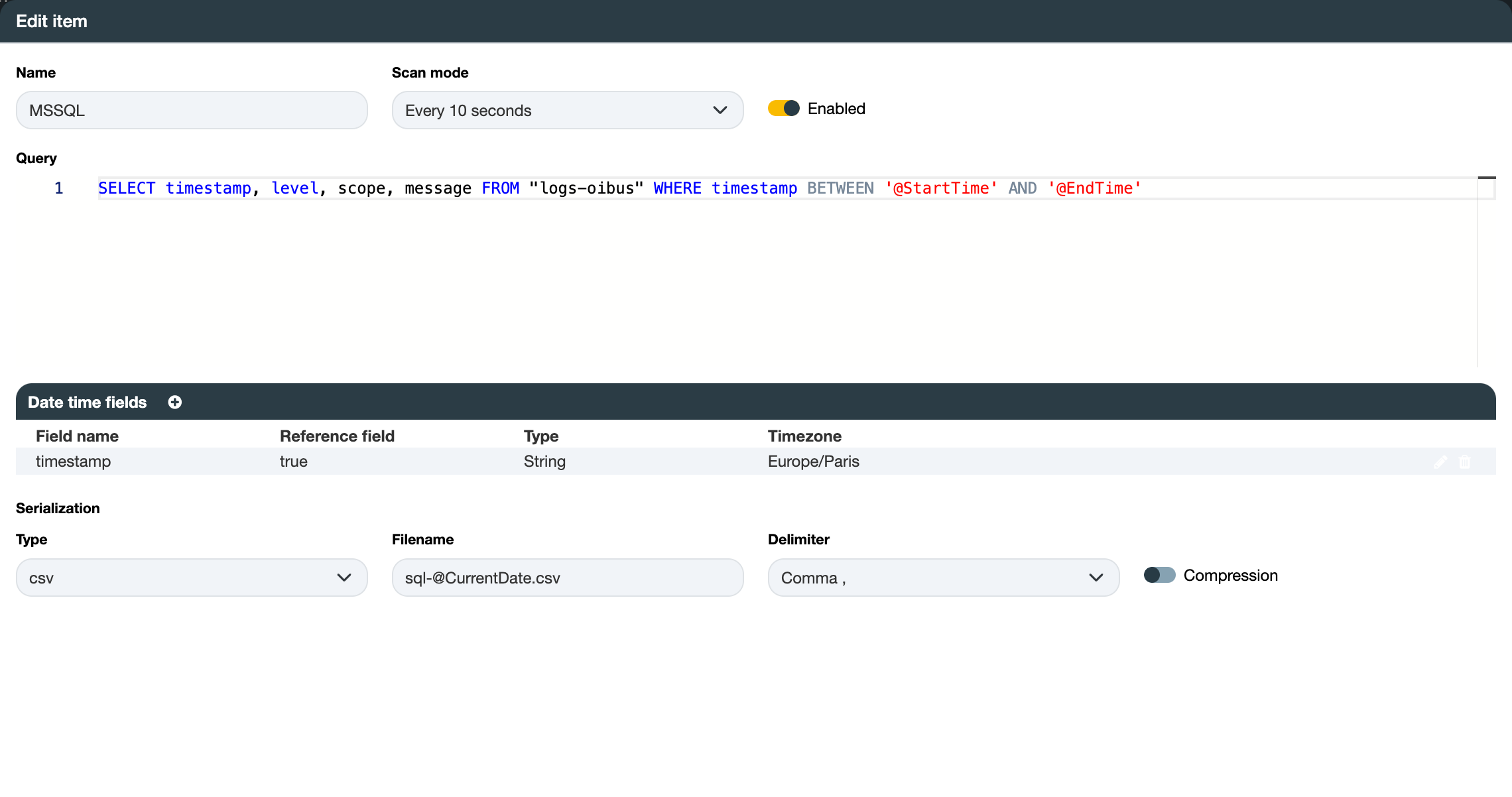Viewport: 1512px width, 797px height.
Task: Click line number 1 in editor
Action: pyautogui.click(x=59, y=188)
